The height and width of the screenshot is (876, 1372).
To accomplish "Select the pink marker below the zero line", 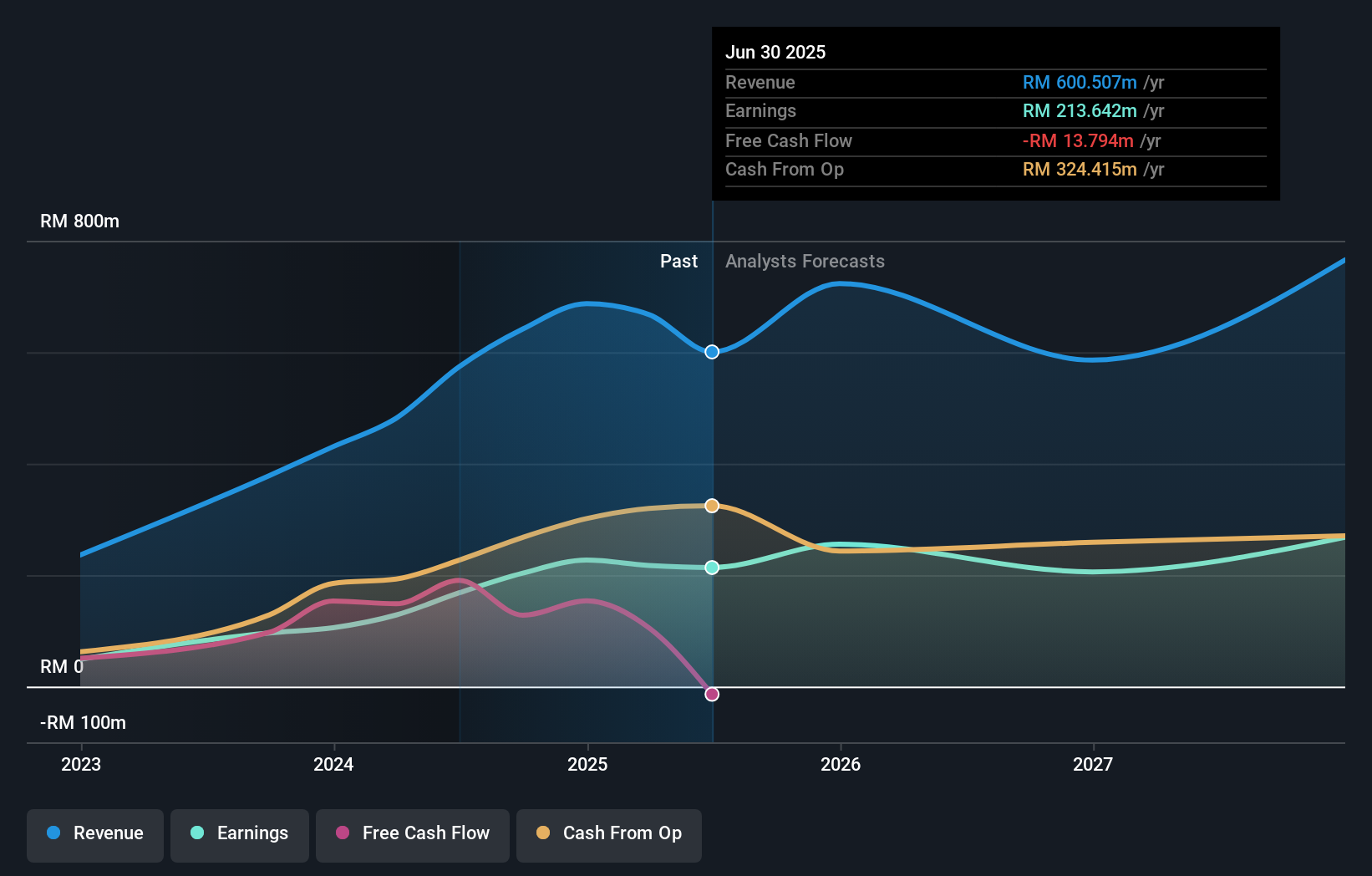I will click(711, 694).
